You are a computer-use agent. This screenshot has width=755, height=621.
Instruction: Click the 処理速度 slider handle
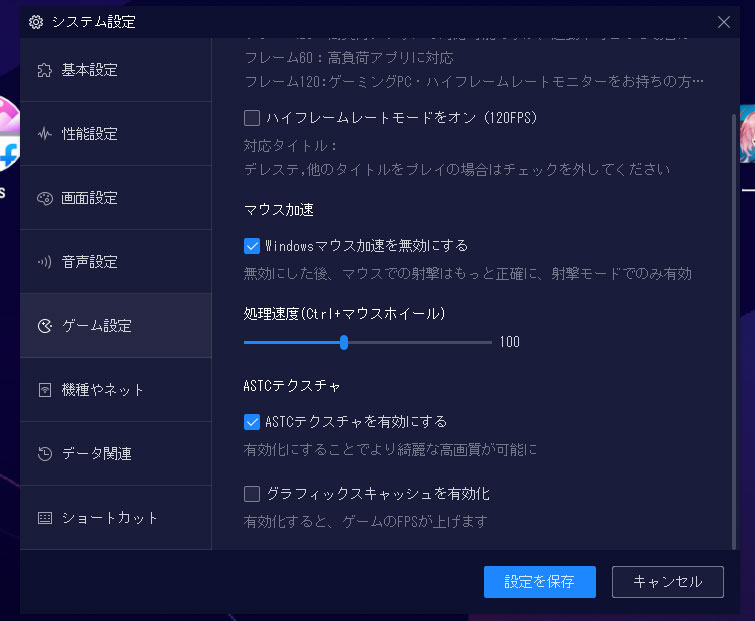[x=344, y=342]
